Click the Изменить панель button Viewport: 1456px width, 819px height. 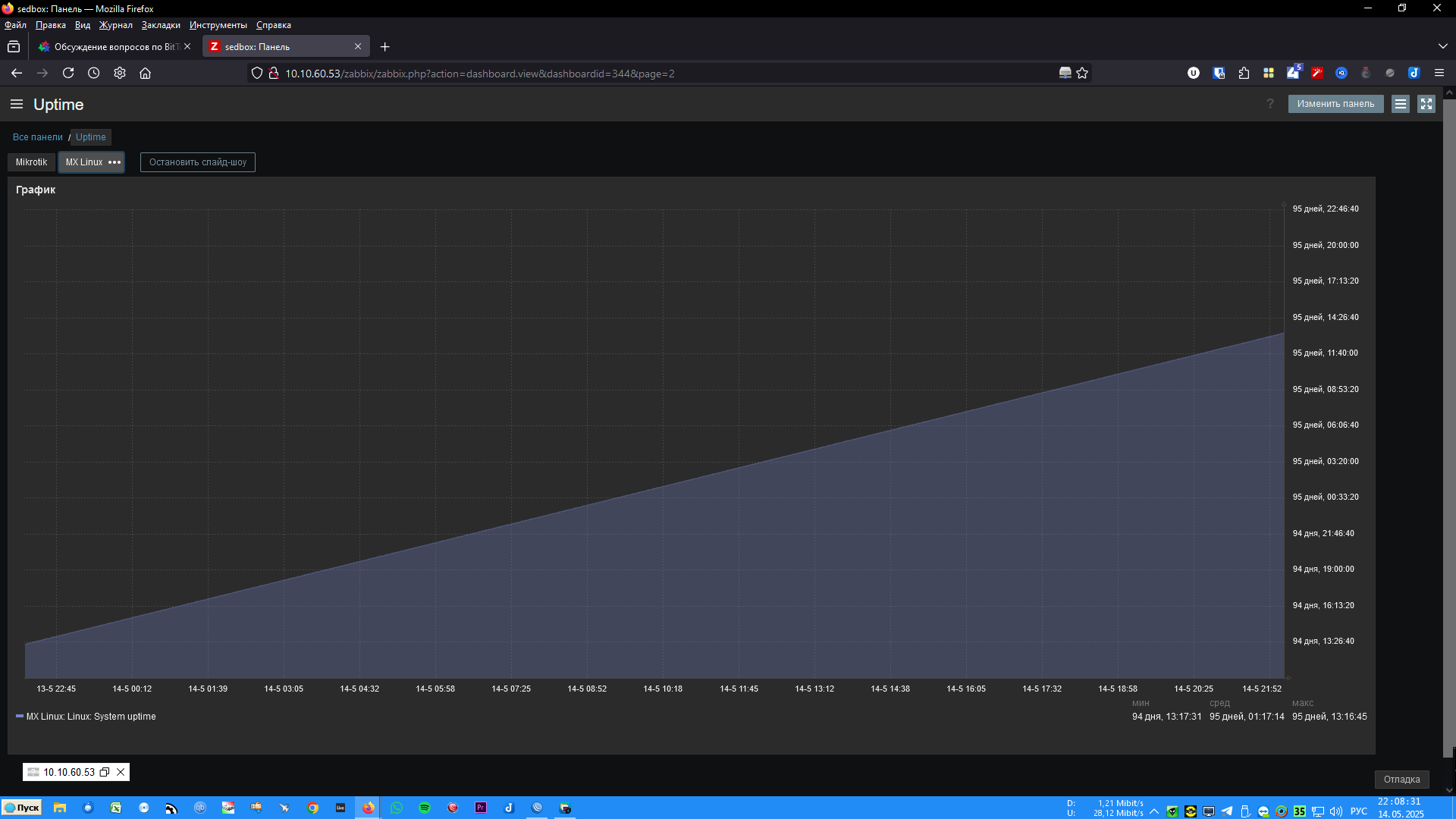[x=1335, y=104]
